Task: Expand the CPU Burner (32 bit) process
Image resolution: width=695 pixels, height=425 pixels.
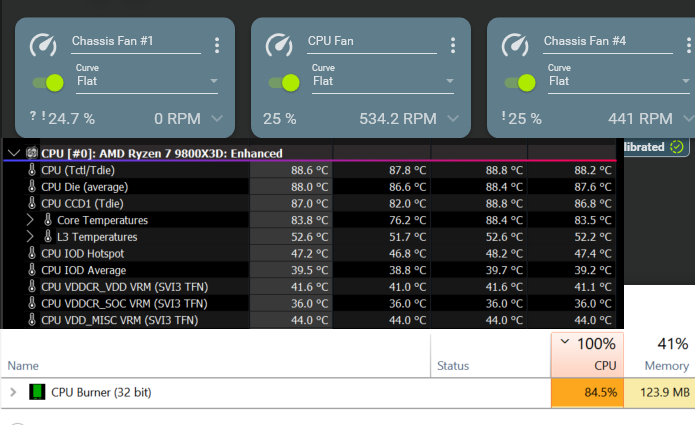Action: click(x=13, y=392)
